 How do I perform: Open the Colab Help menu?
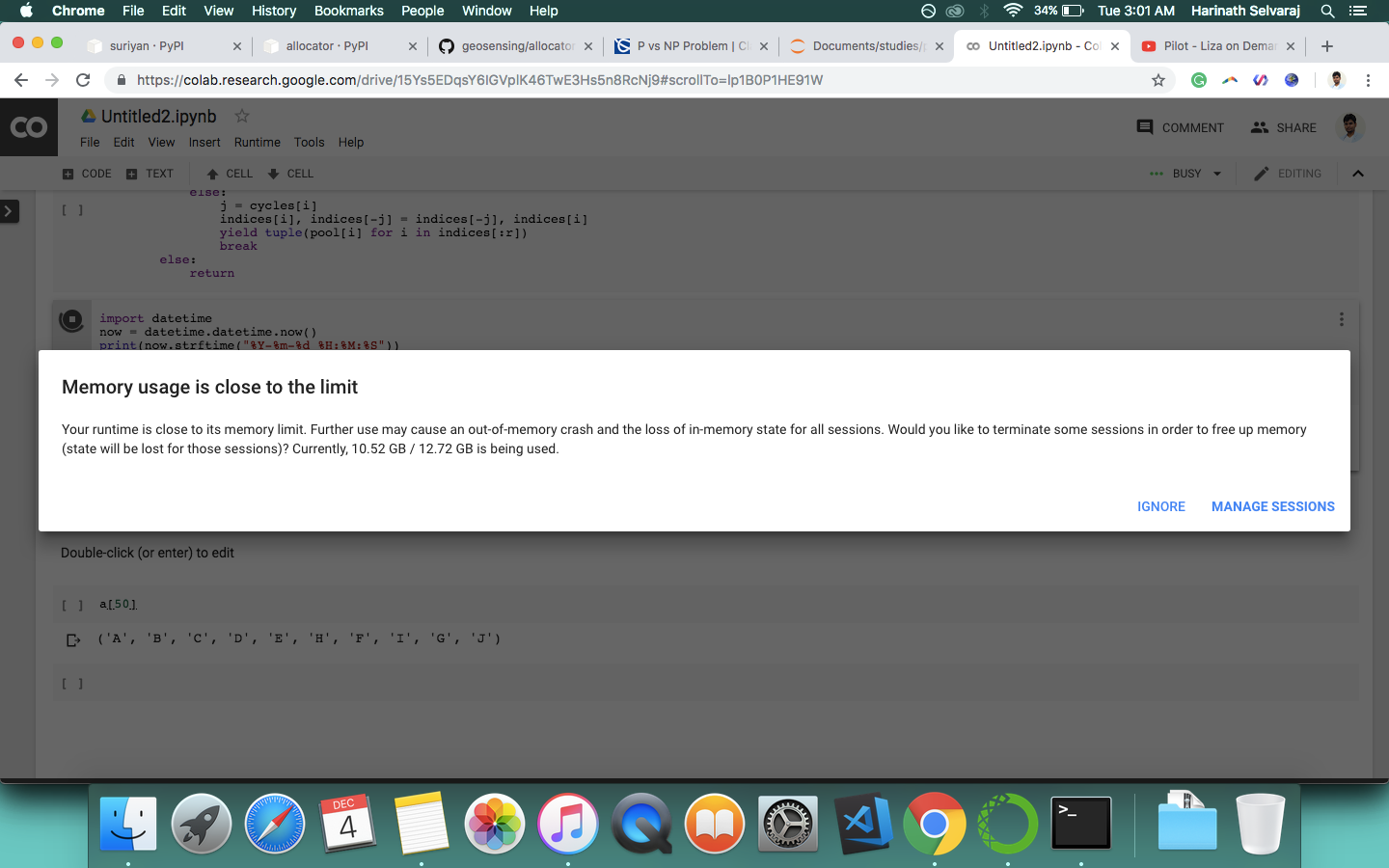351,142
